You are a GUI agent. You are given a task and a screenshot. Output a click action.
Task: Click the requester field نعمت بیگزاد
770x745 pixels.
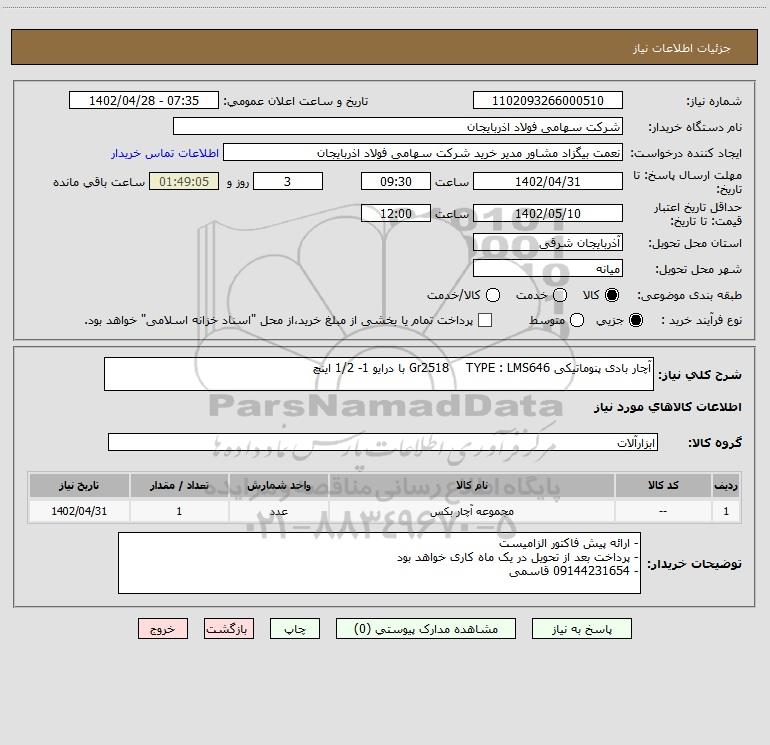[423, 153]
